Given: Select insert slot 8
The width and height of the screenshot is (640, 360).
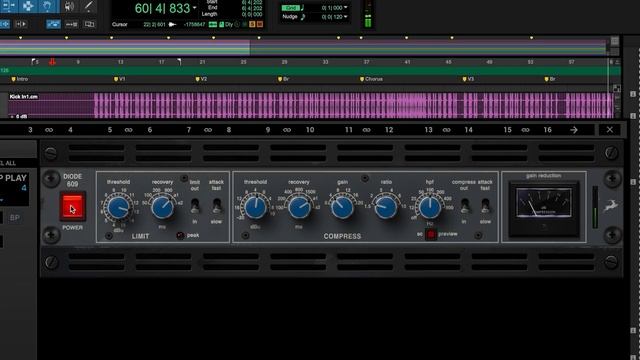Looking at the screenshot, I should click(x=229, y=130).
